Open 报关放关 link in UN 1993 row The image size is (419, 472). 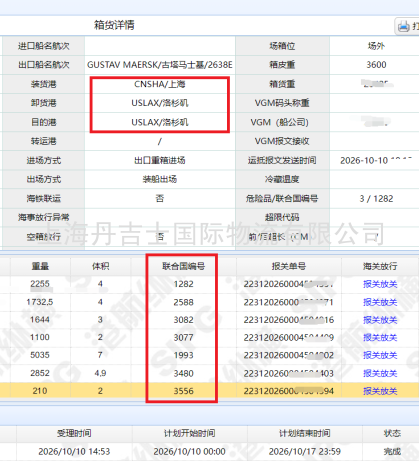(x=380, y=355)
